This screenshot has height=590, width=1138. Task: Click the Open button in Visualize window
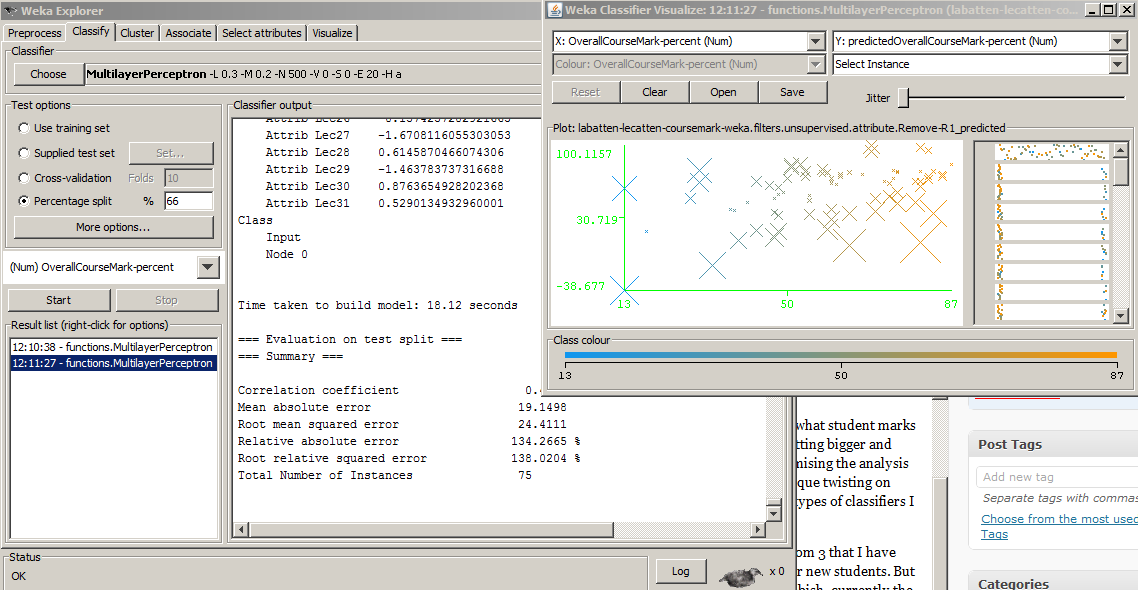click(x=724, y=92)
